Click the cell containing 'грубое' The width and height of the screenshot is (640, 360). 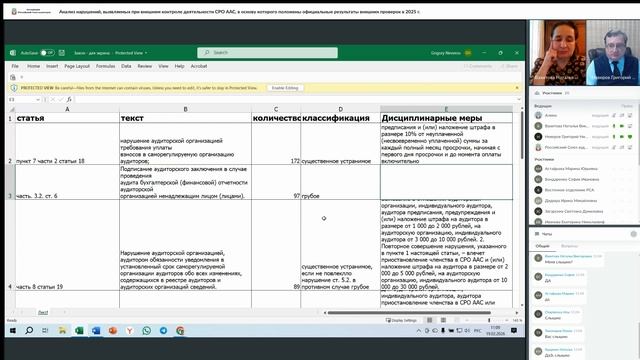[340, 182]
